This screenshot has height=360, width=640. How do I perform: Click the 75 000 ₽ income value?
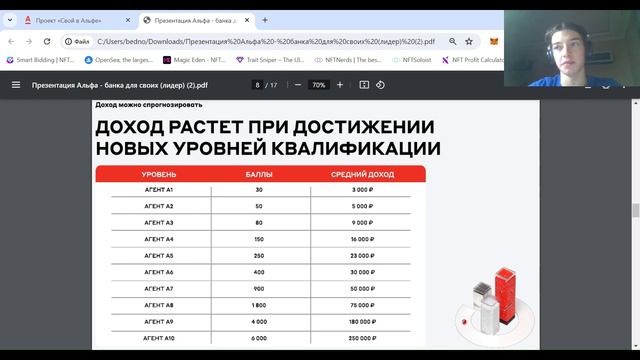(362, 305)
